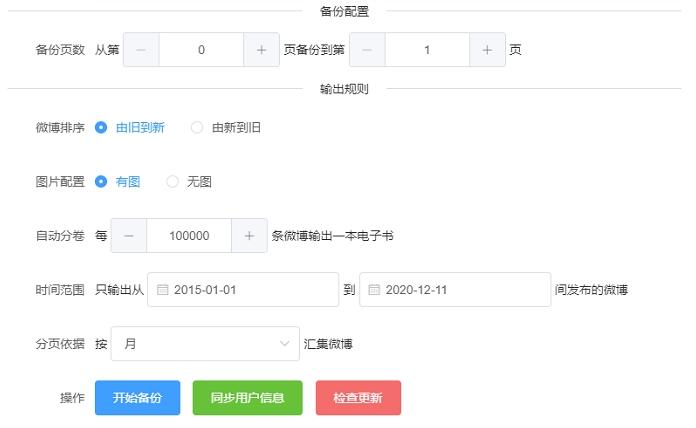Select 由新到旧 sort order radio
This screenshot has height=428, width=696.
click(x=197, y=127)
